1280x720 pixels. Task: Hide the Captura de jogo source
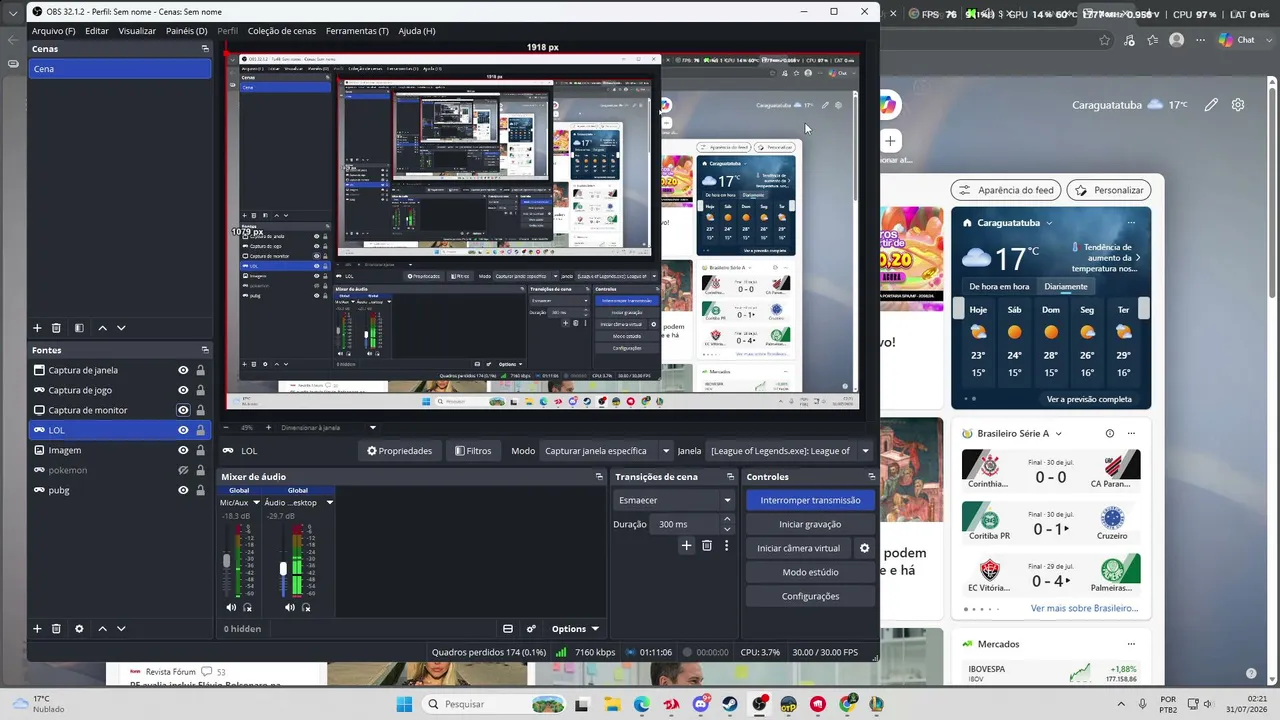183,390
